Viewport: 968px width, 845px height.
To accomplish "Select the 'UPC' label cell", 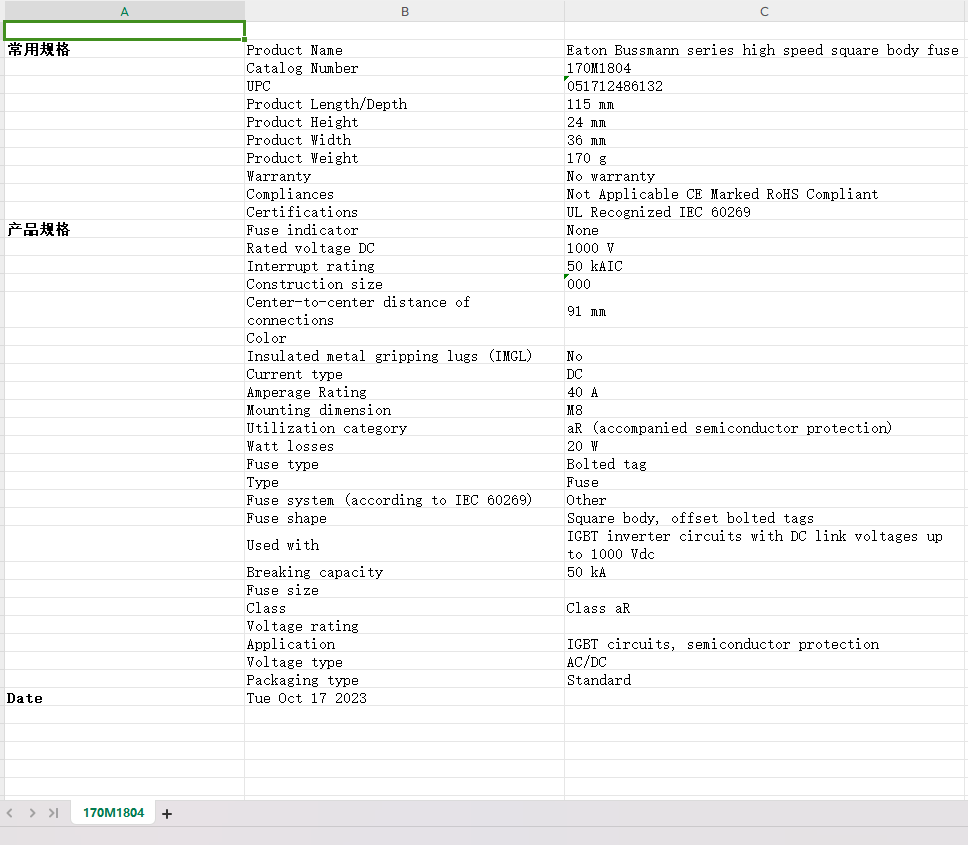I will (x=404, y=86).
